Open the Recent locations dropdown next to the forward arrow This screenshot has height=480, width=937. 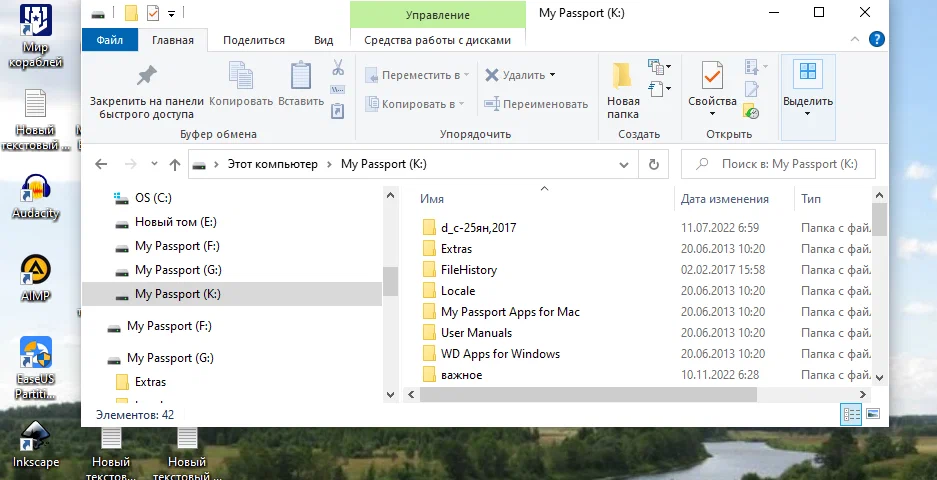[x=154, y=163]
